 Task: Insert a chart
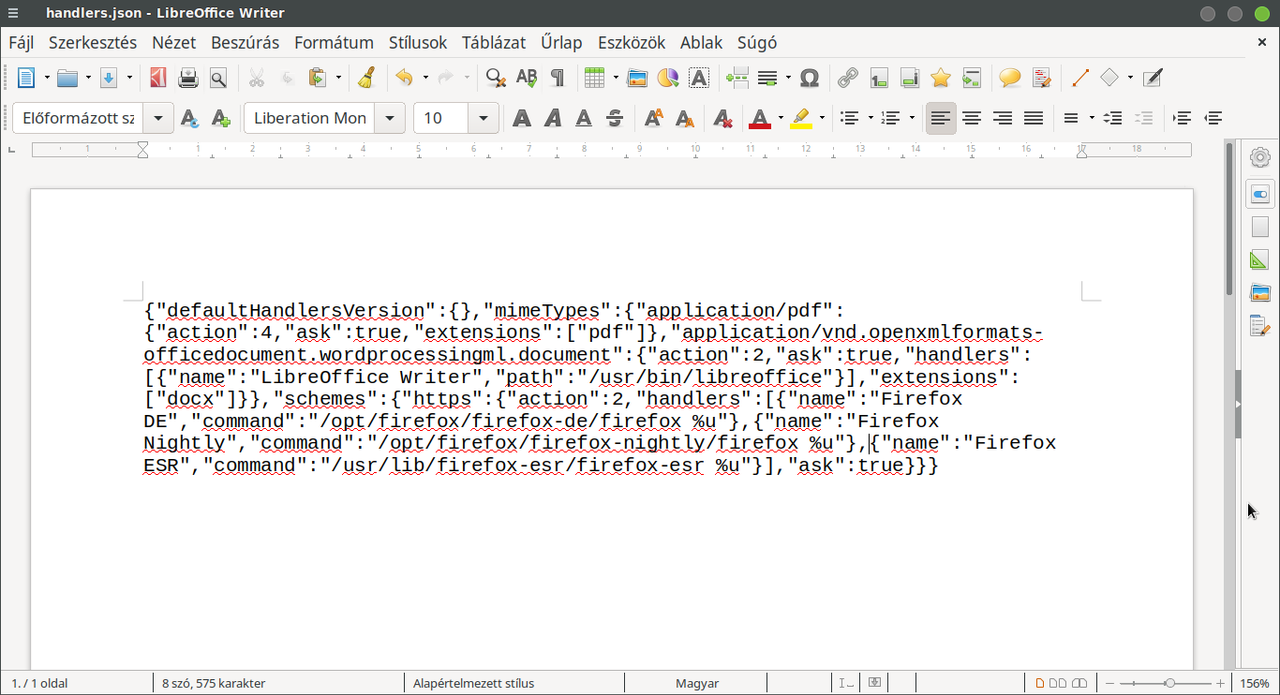[668, 77]
